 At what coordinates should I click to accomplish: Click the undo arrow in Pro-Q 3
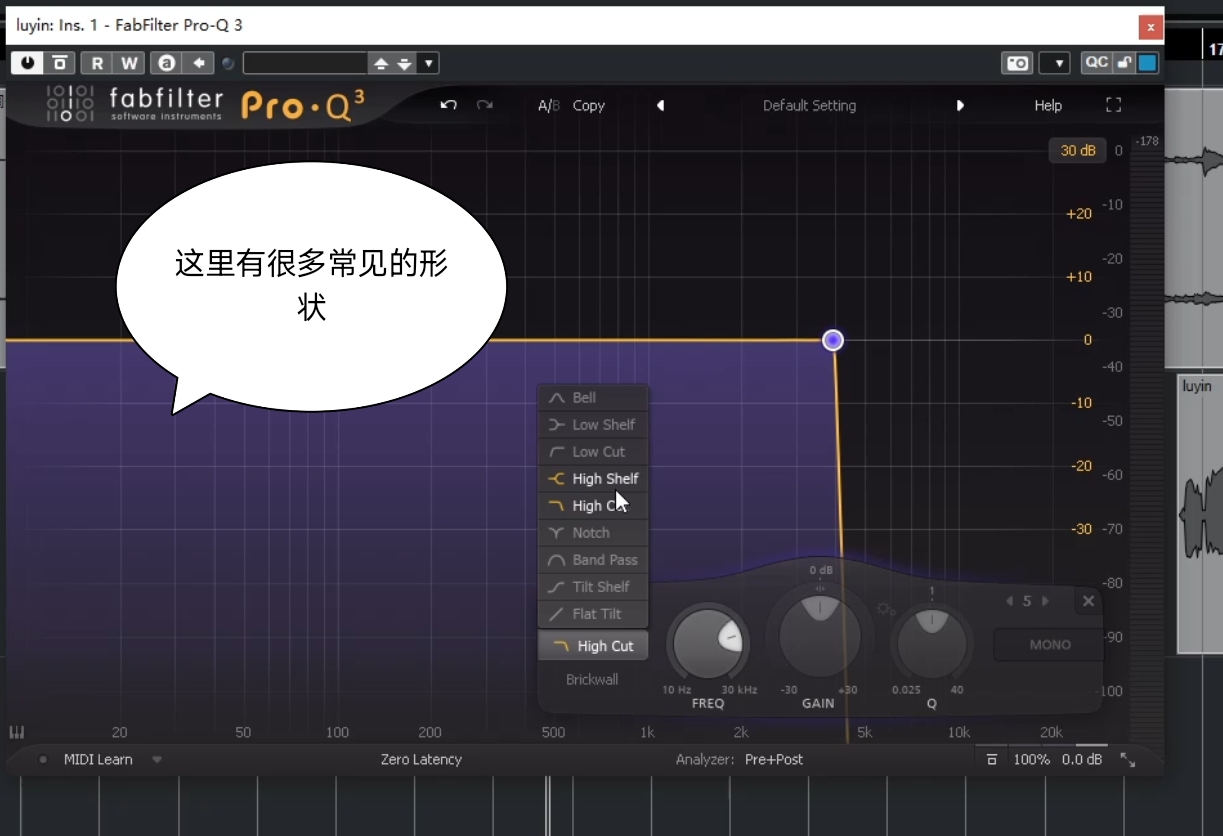tap(448, 105)
